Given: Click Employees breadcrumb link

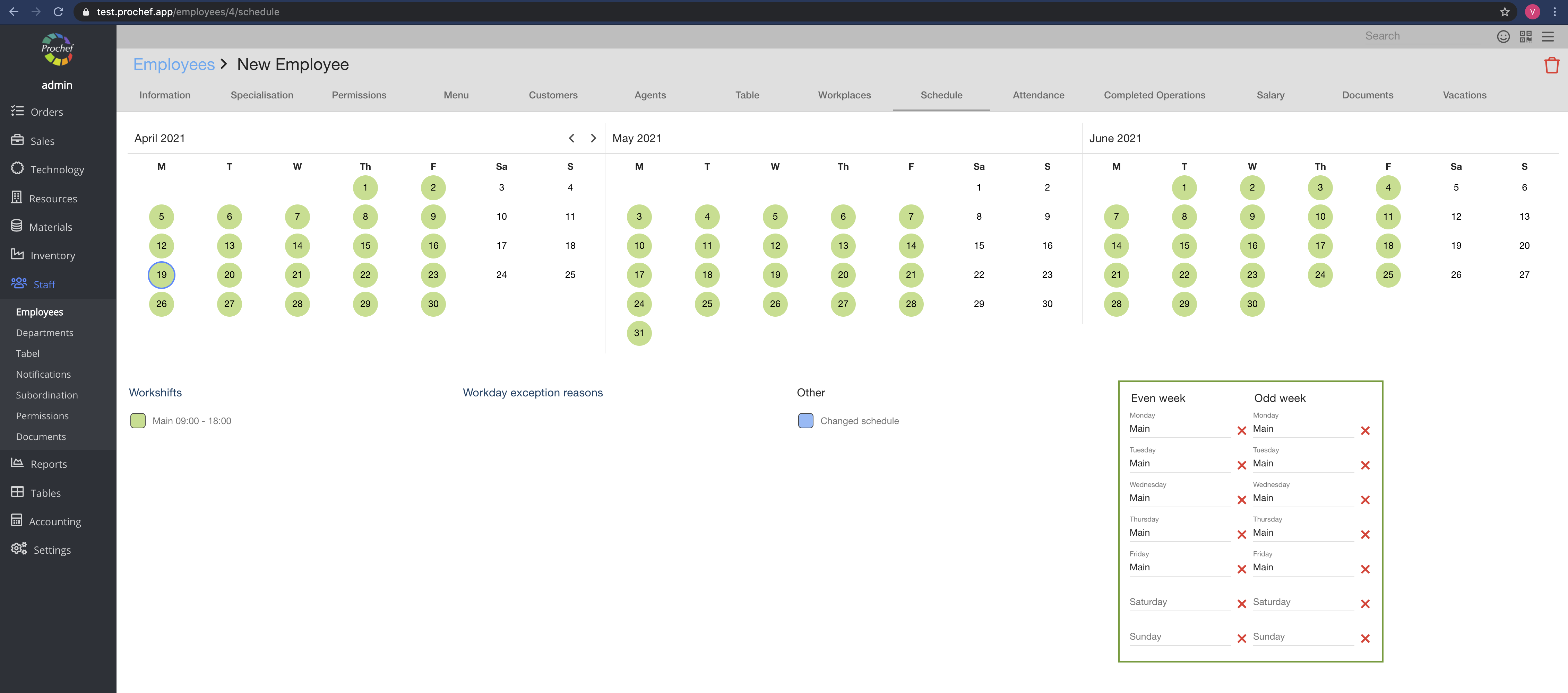Looking at the screenshot, I should [173, 64].
